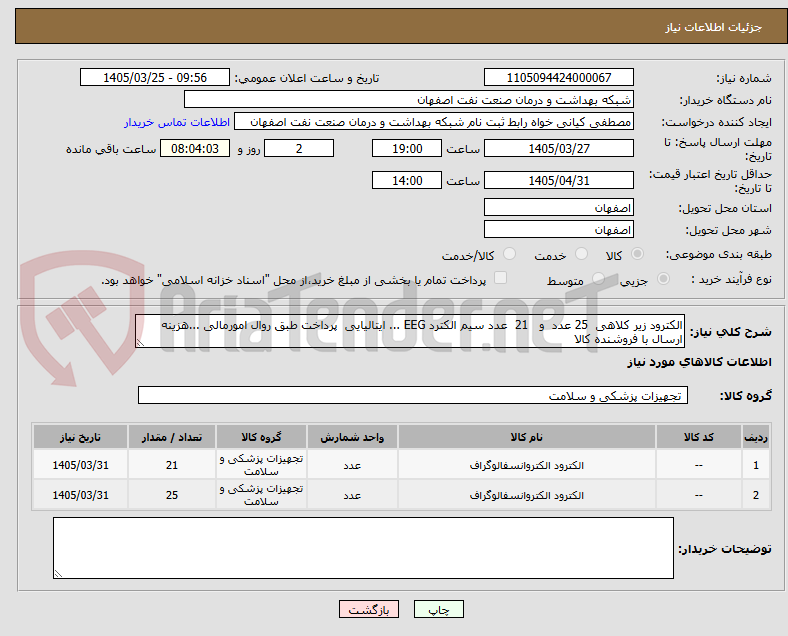Select the خدمت radio button
Viewport: 788px width, 636px height.
tap(581, 254)
